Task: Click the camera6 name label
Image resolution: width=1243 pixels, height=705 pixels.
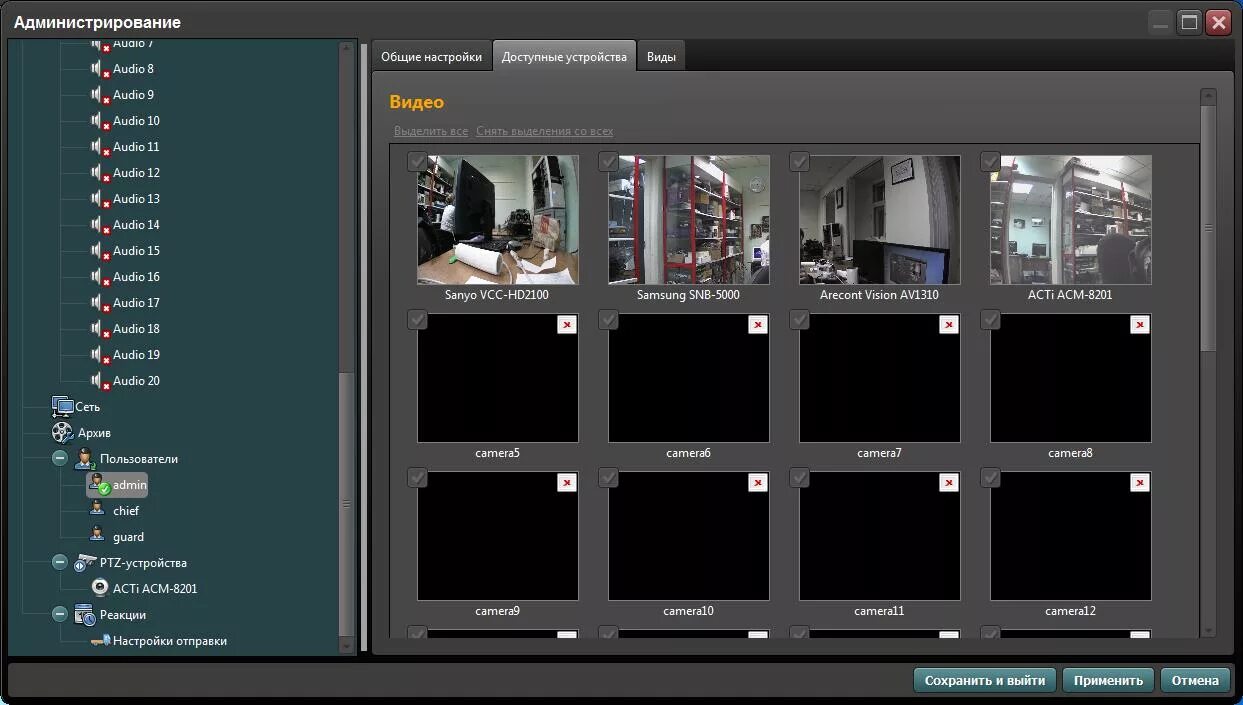Action: click(688, 453)
